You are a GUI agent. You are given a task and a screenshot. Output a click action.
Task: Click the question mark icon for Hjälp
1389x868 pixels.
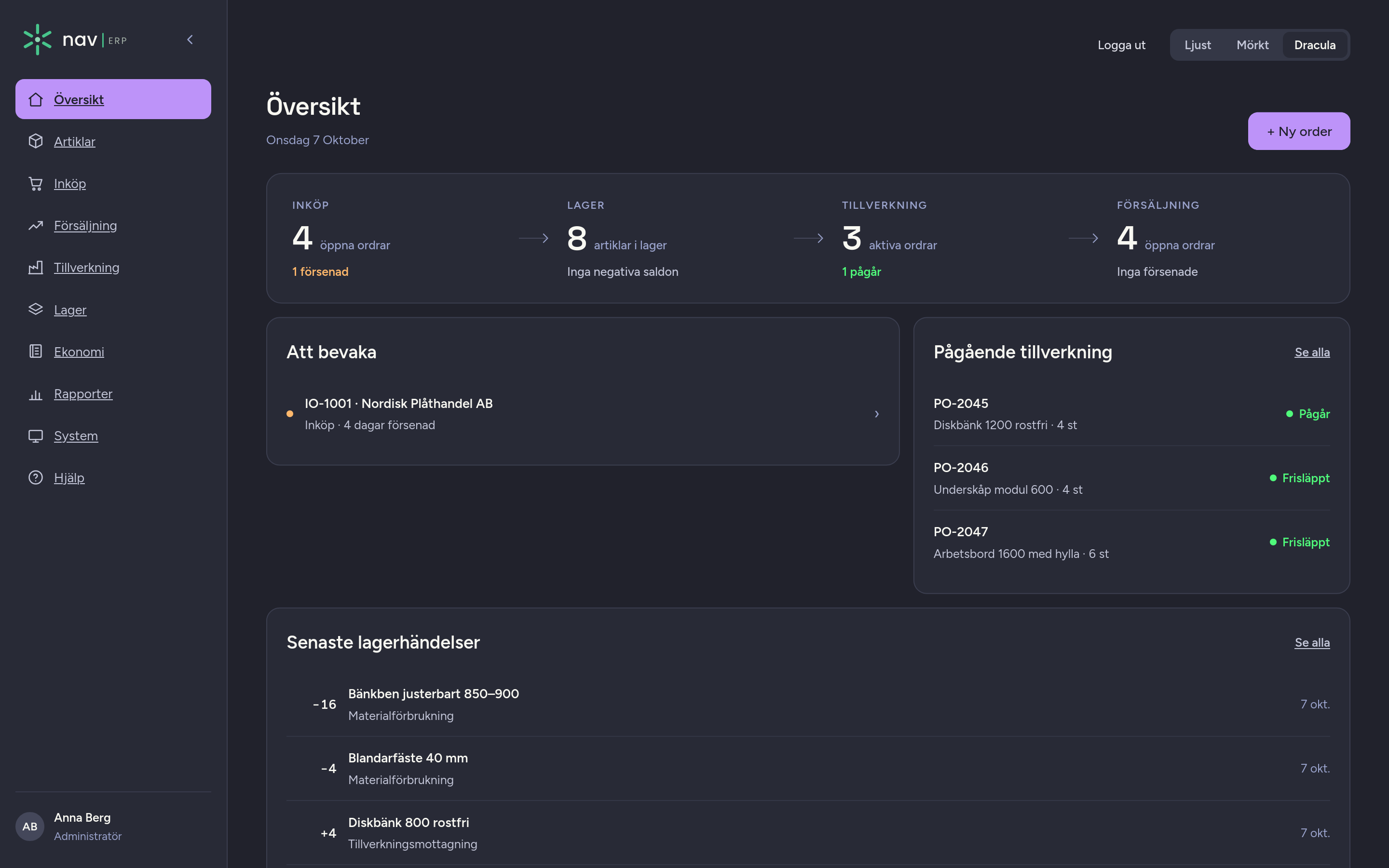pos(36,477)
